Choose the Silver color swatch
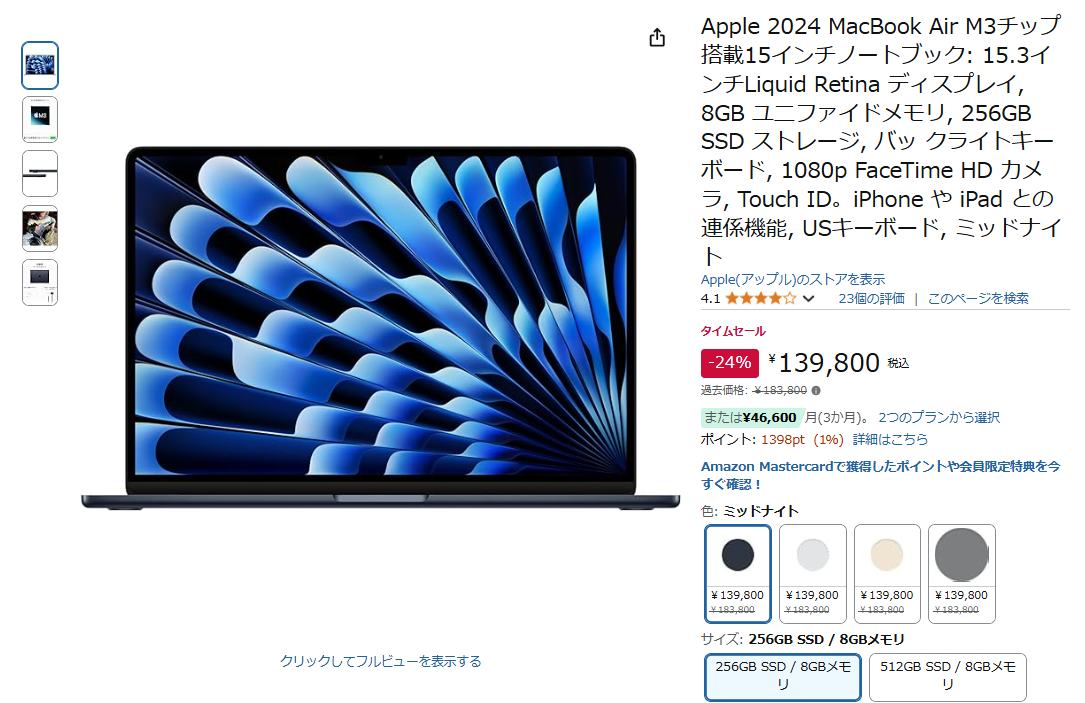1085x703 pixels. [812, 574]
